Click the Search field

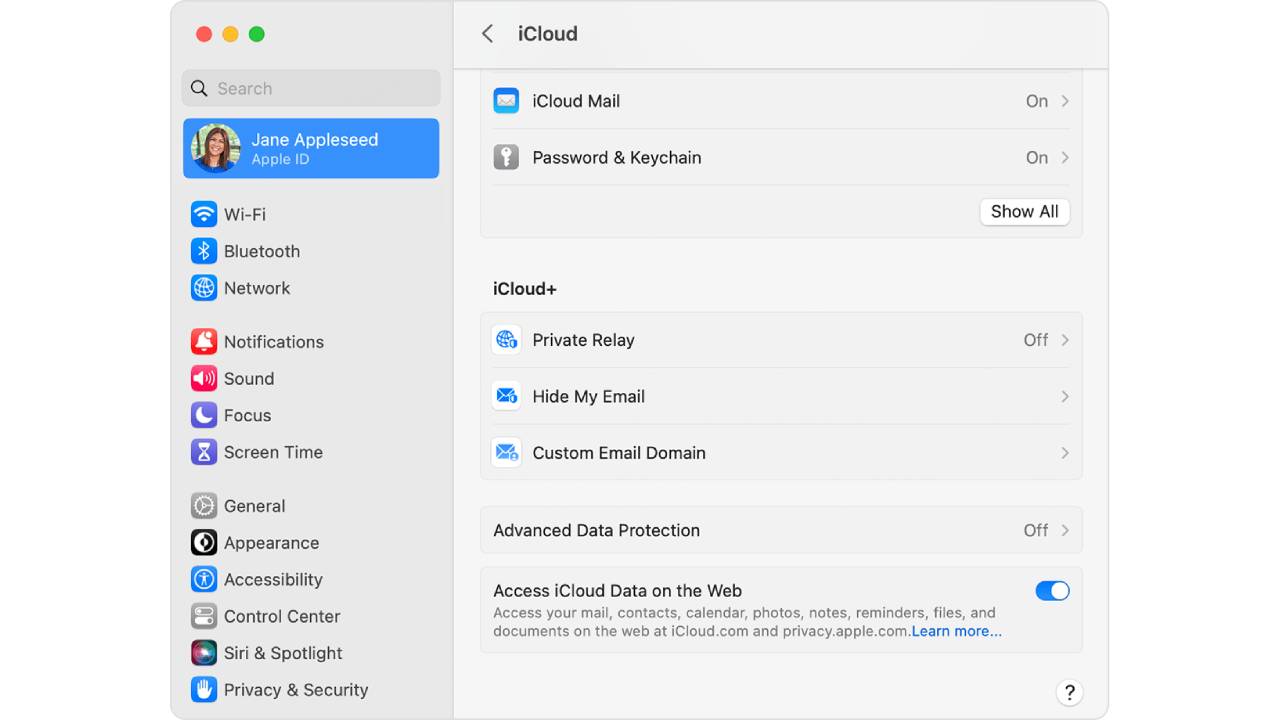[x=311, y=88]
